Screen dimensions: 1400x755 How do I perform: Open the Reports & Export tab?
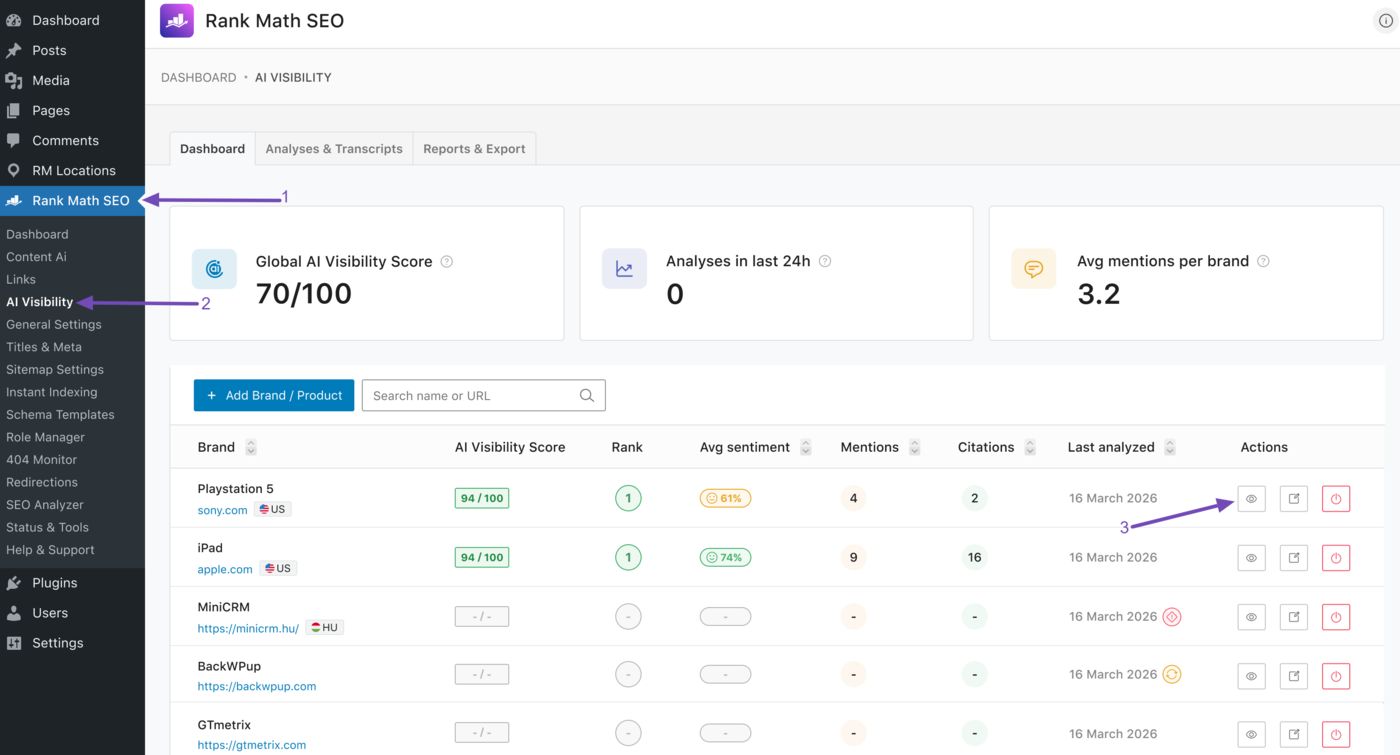474,148
